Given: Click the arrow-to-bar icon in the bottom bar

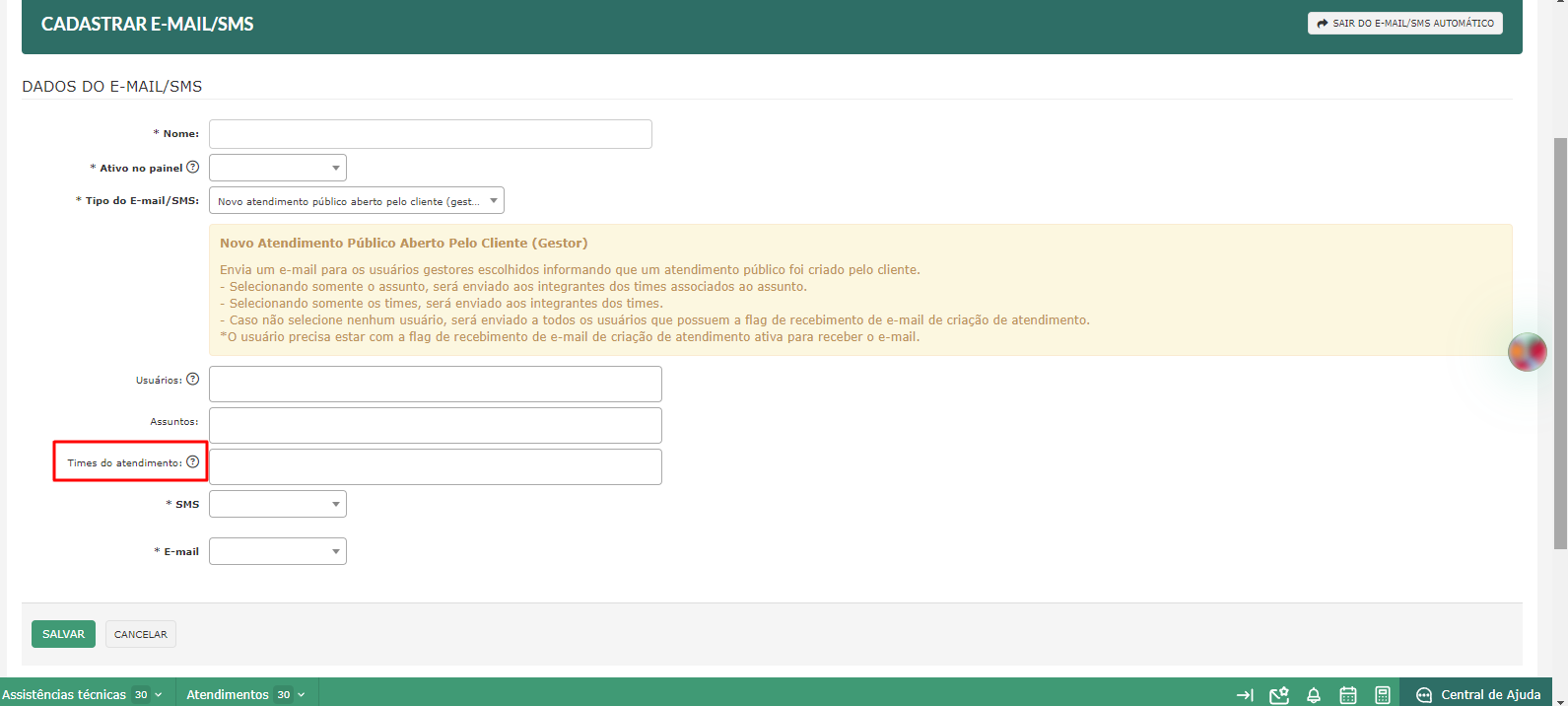Looking at the screenshot, I should tap(1245, 695).
